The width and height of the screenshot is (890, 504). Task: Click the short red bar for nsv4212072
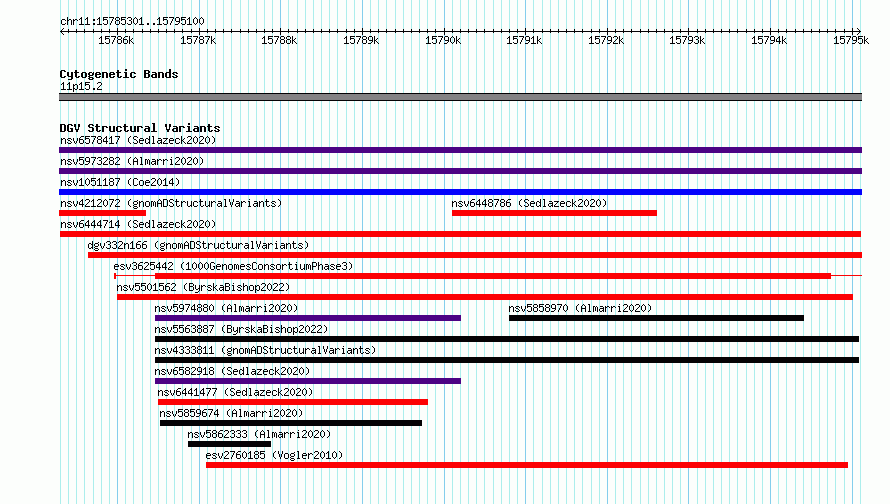pos(103,213)
